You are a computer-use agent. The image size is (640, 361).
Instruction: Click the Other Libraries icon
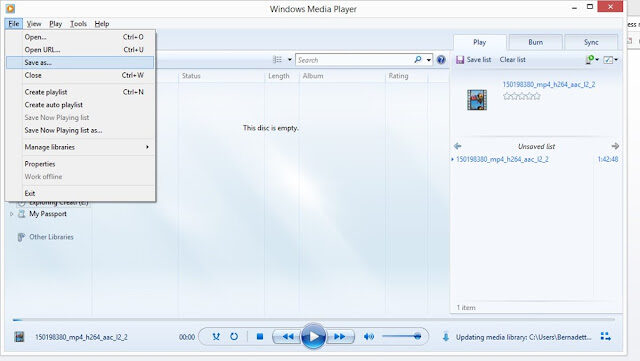[21, 237]
